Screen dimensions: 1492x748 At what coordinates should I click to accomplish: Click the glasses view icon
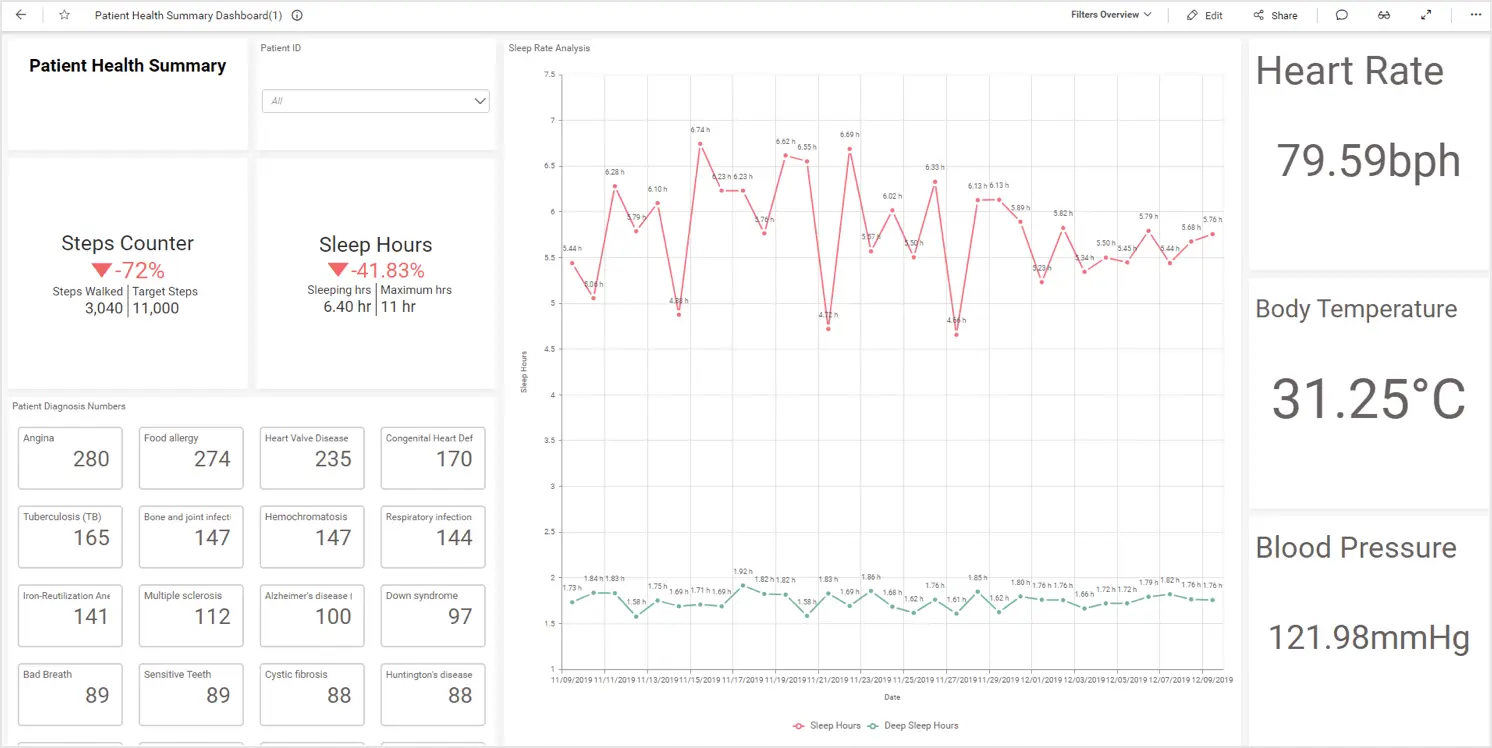pos(1384,15)
